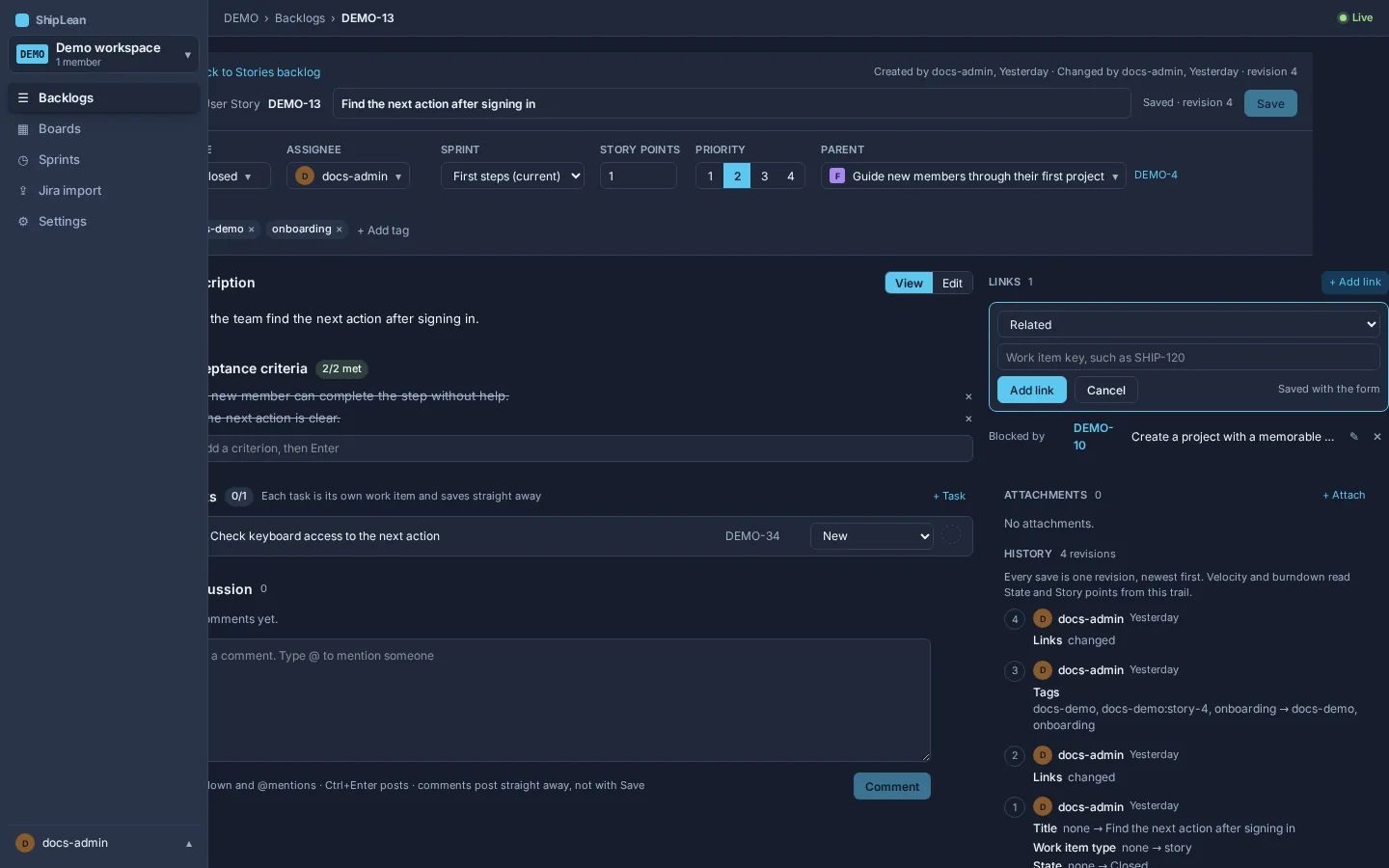Click the 0/1 tasks count badge

[239, 496]
